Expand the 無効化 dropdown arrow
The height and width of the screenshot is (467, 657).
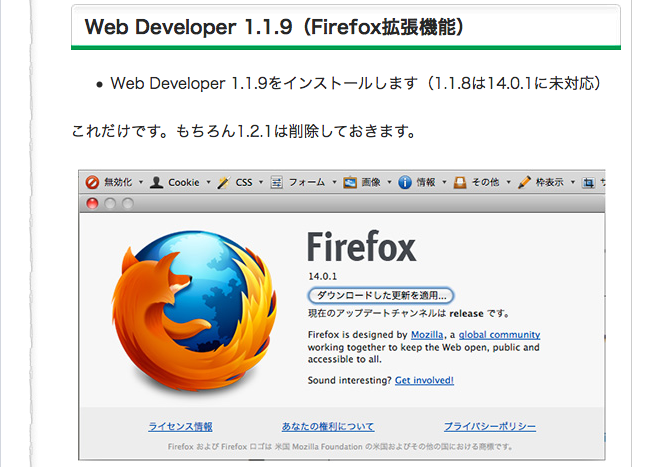pyautogui.click(x=141, y=182)
